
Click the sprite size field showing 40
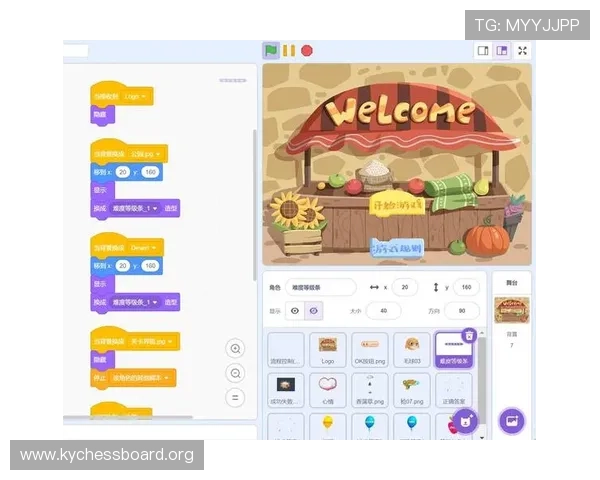click(x=383, y=310)
